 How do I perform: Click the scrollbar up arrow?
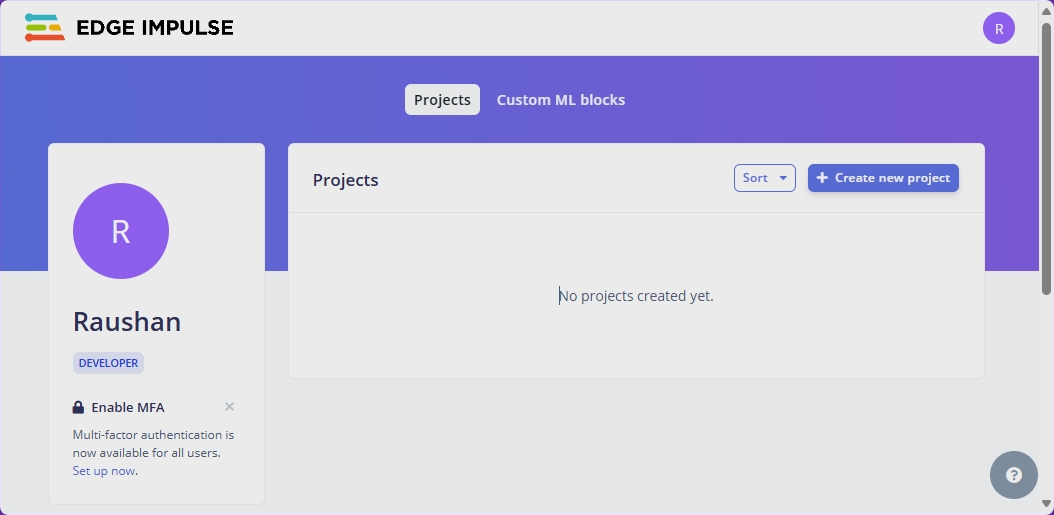pyautogui.click(x=1046, y=8)
